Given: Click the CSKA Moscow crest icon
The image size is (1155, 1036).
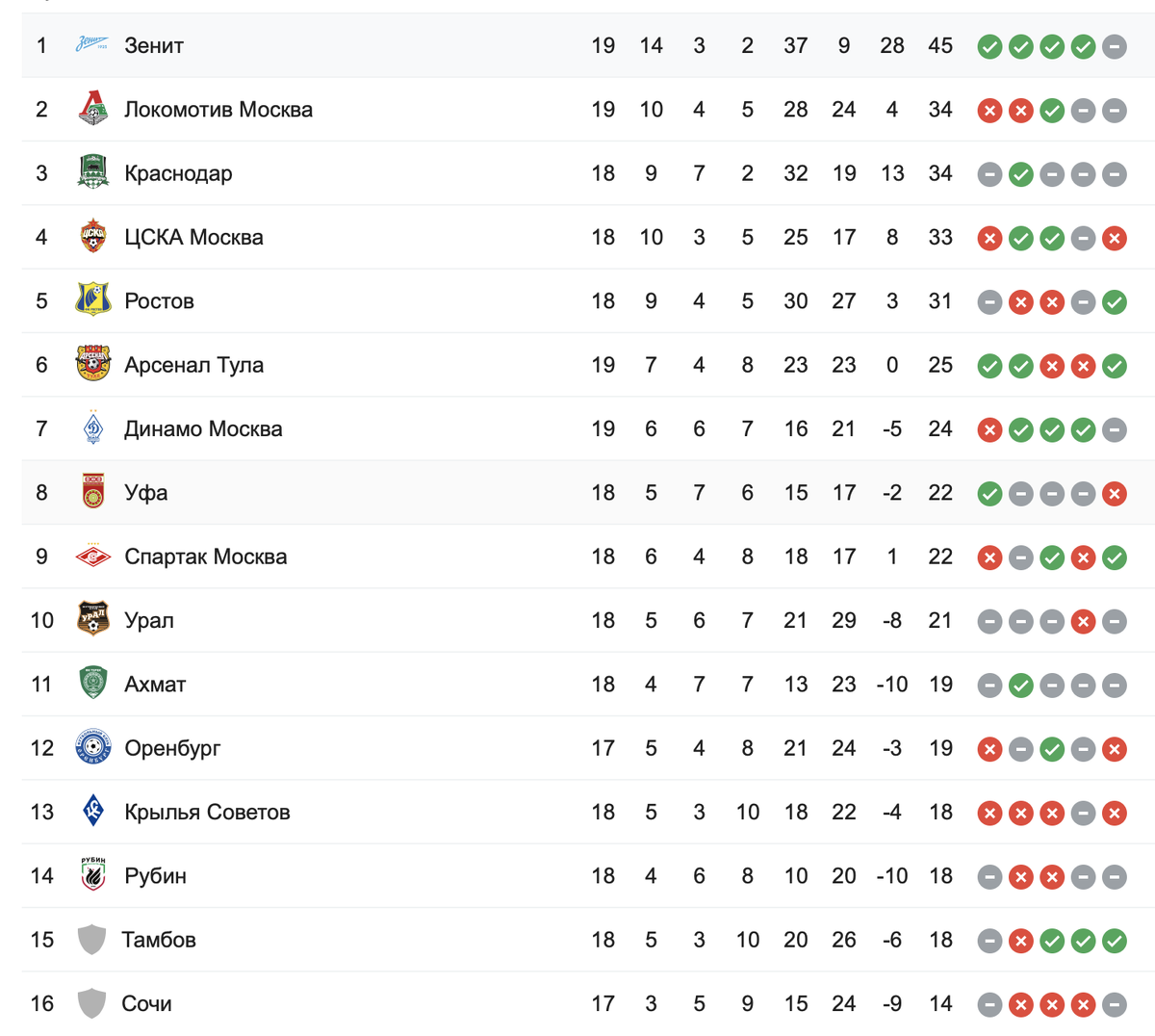Looking at the screenshot, I should [92, 237].
